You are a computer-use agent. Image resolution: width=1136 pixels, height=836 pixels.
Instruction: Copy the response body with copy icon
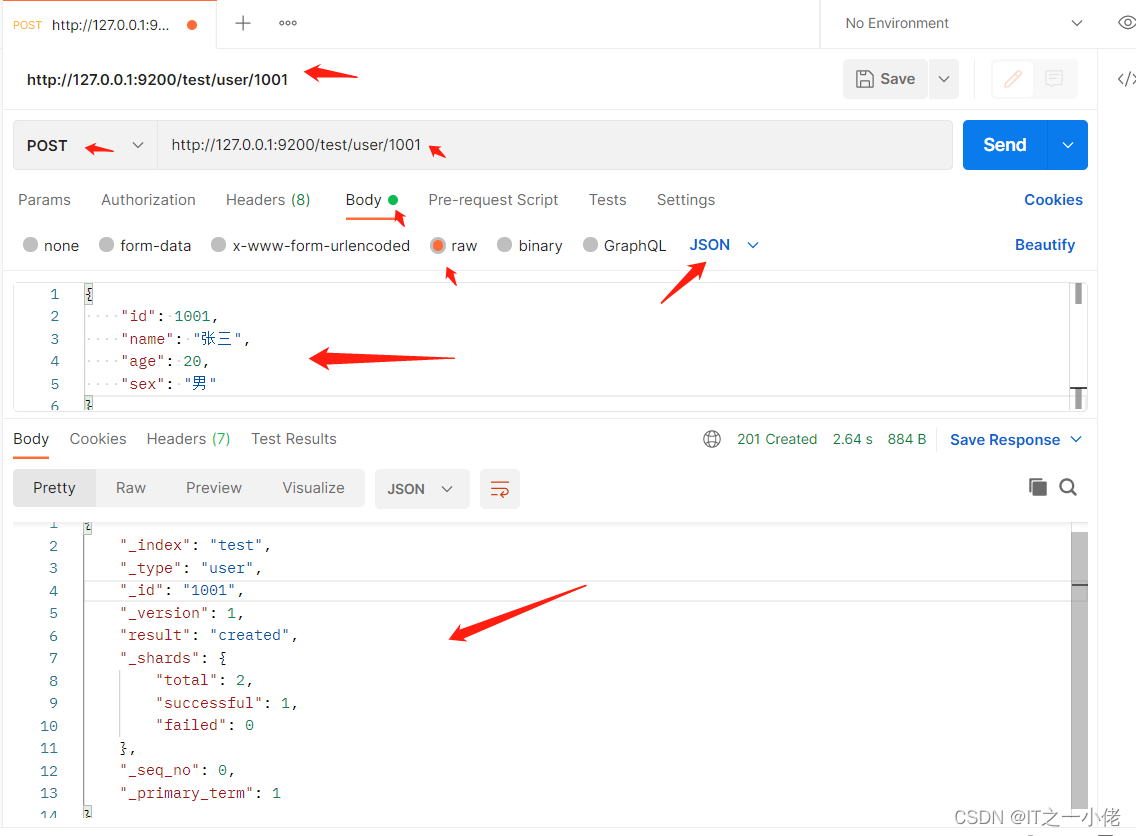click(x=1038, y=487)
